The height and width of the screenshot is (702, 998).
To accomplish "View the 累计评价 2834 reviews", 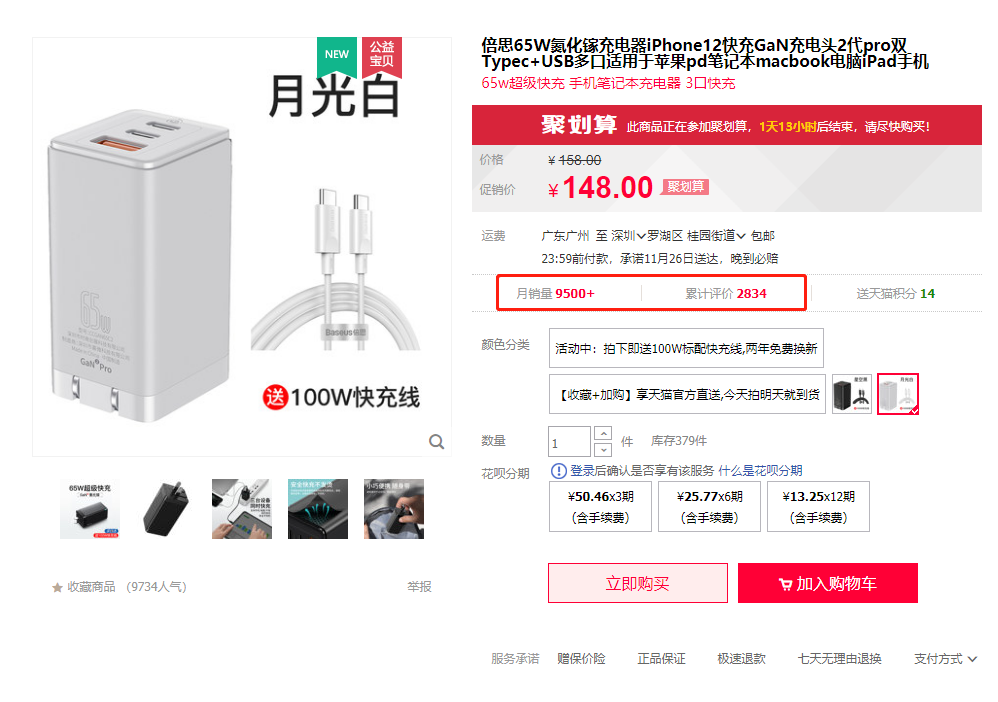I will [726, 293].
